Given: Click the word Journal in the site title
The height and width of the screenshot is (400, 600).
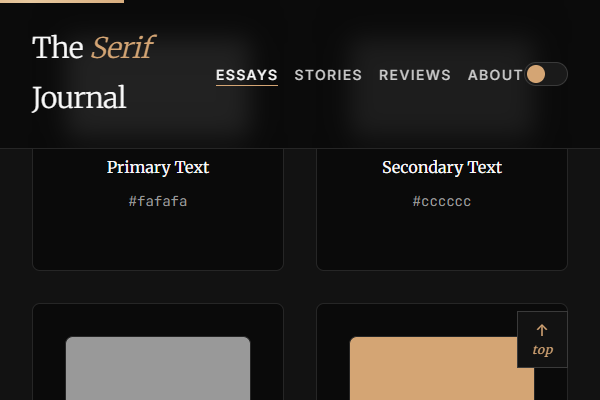Looking at the screenshot, I should [79, 98].
